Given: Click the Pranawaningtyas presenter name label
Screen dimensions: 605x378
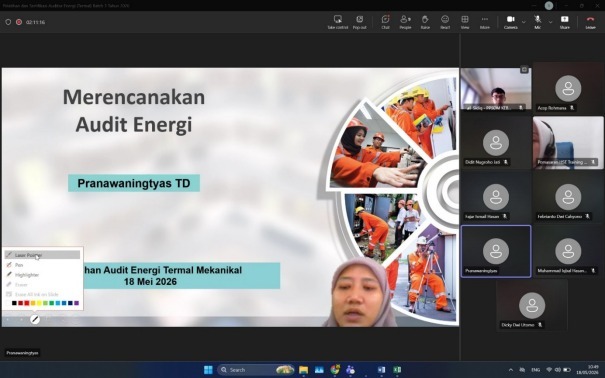Looking at the screenshot, I should [22, 353].
